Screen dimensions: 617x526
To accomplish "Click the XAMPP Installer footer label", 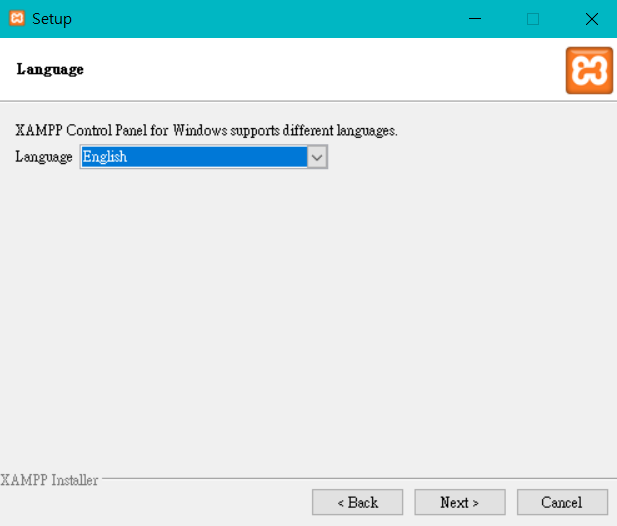I will pyautogui.click(x=49, y=480).
